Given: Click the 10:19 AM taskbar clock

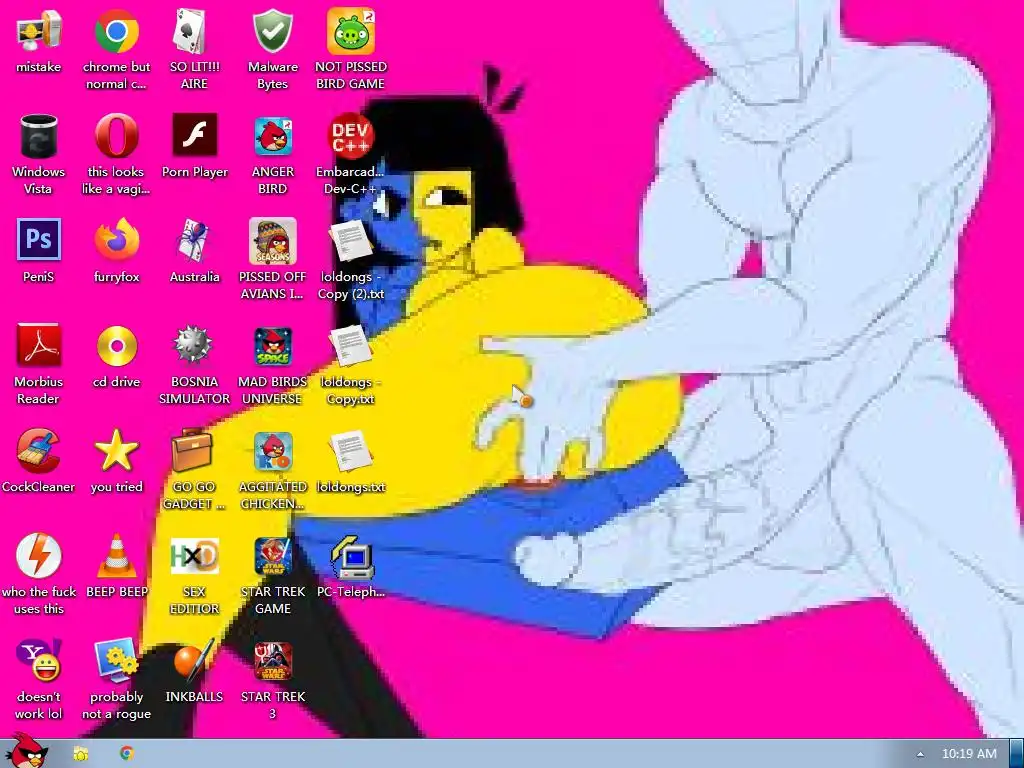Looking at the screenshot, I should coord(969,754).
